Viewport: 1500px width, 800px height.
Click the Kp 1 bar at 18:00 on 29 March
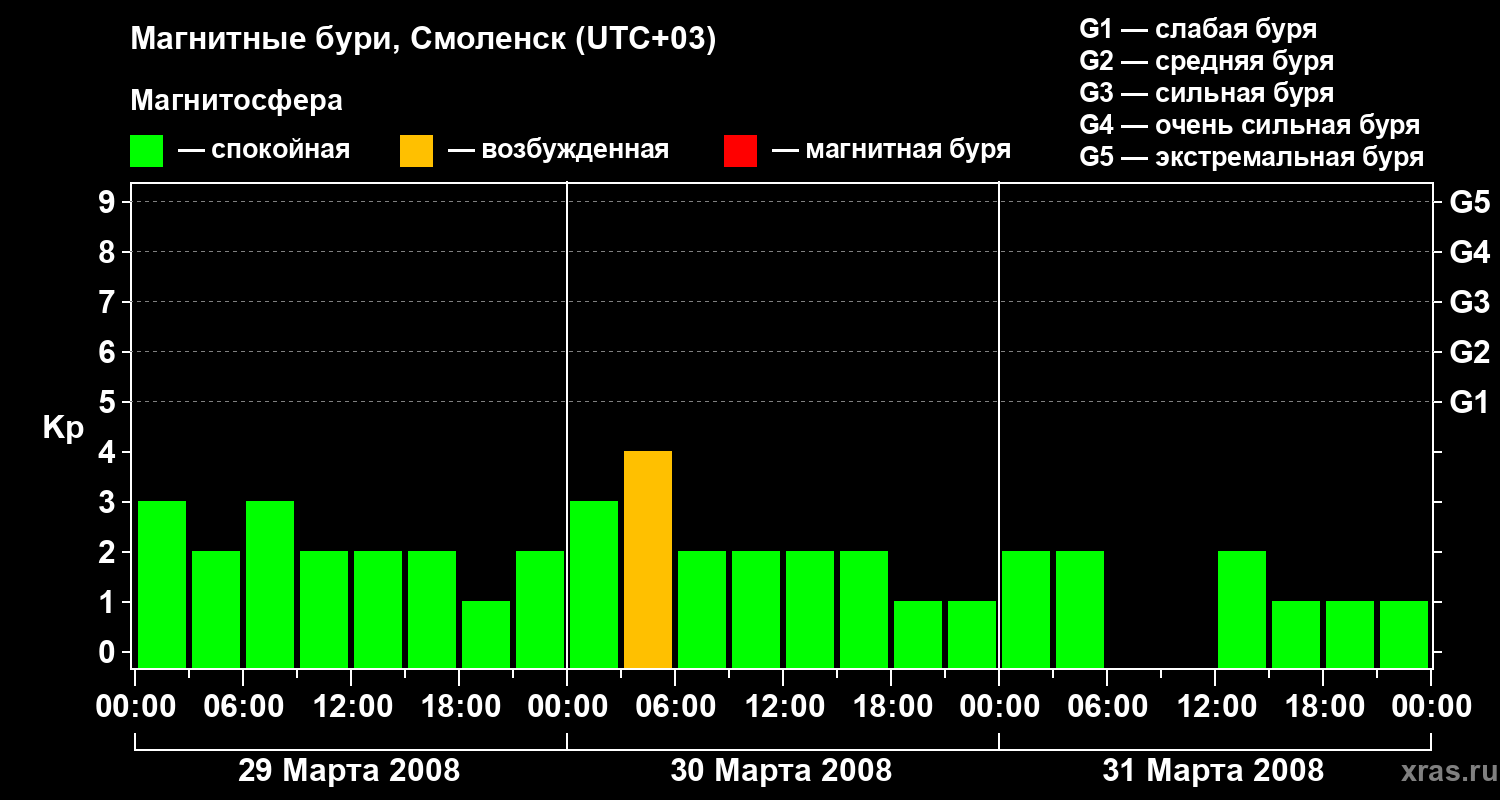point(486,635)
